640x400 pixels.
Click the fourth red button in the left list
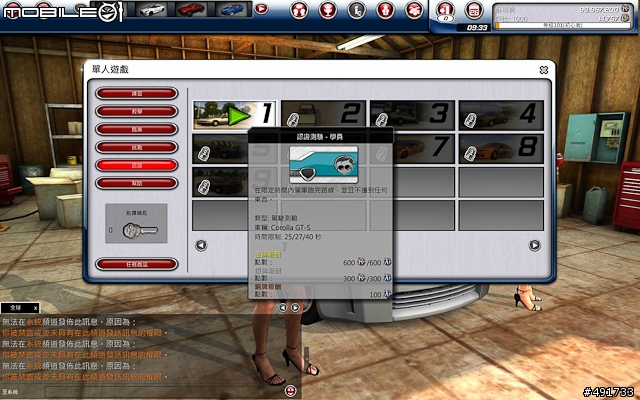137,147
